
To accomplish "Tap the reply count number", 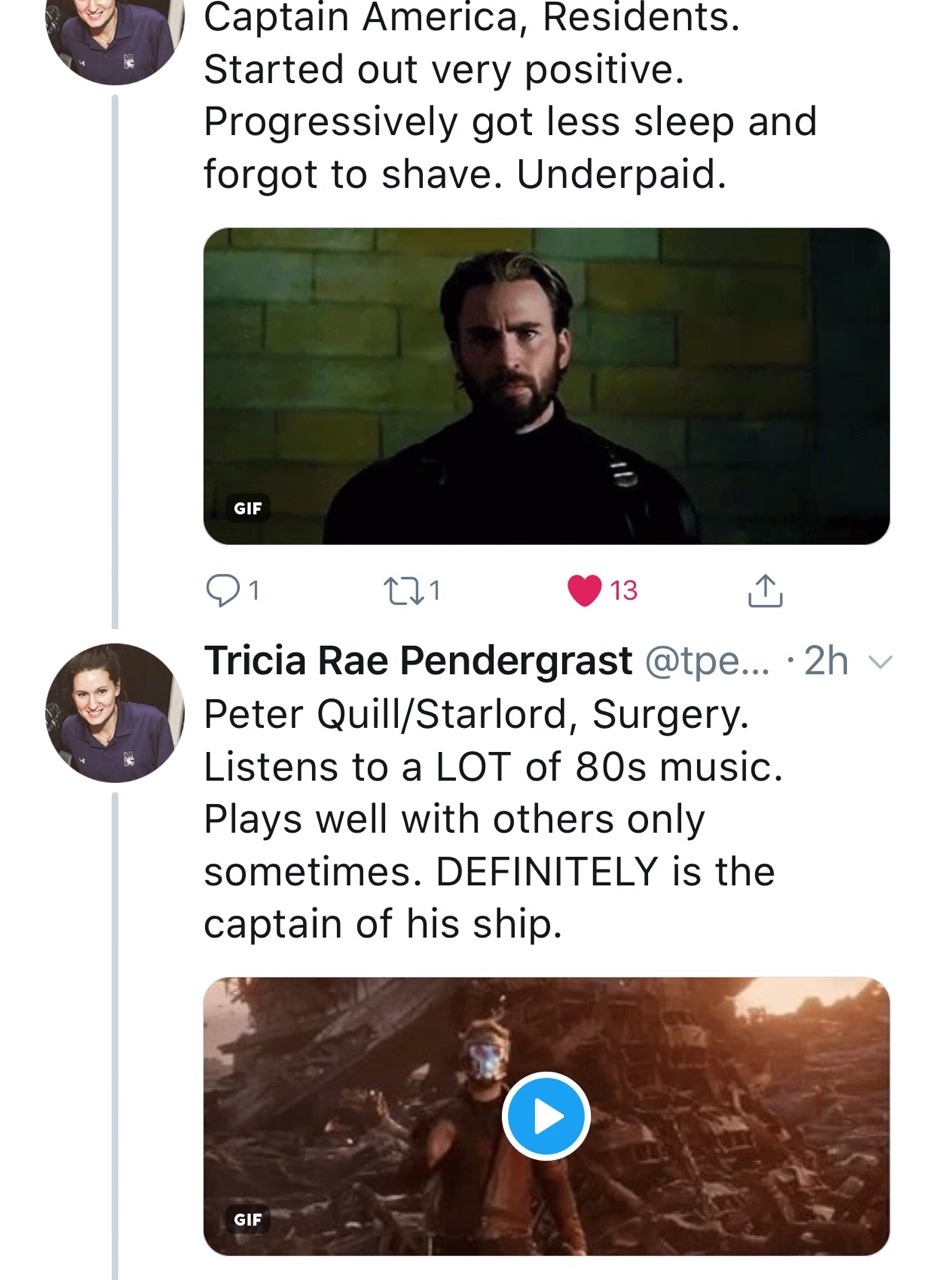I will point(254,592).
